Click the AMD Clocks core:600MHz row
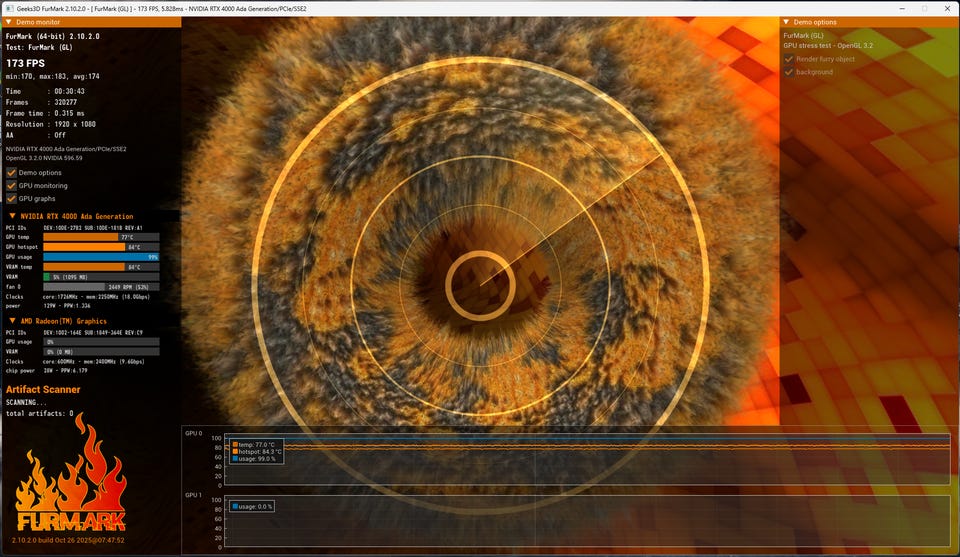 75,362
